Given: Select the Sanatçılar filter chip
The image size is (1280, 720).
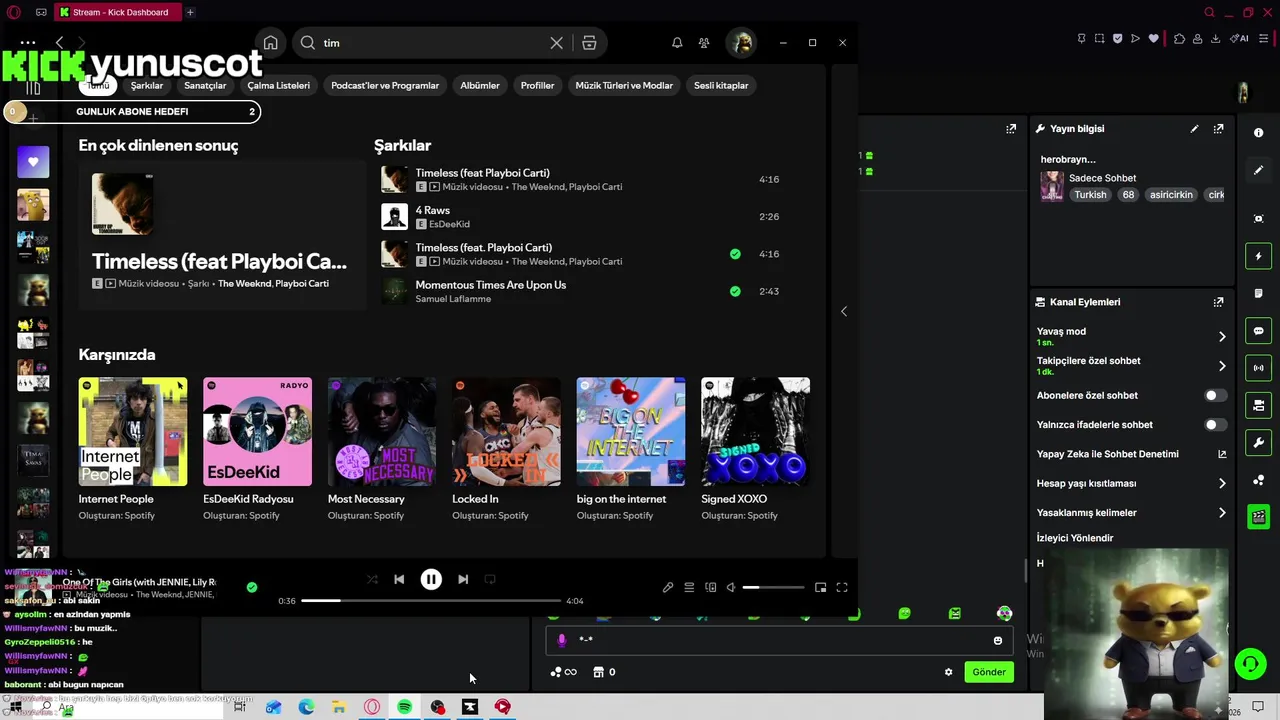Looking at the screenshot, I should tap(205, 85).
